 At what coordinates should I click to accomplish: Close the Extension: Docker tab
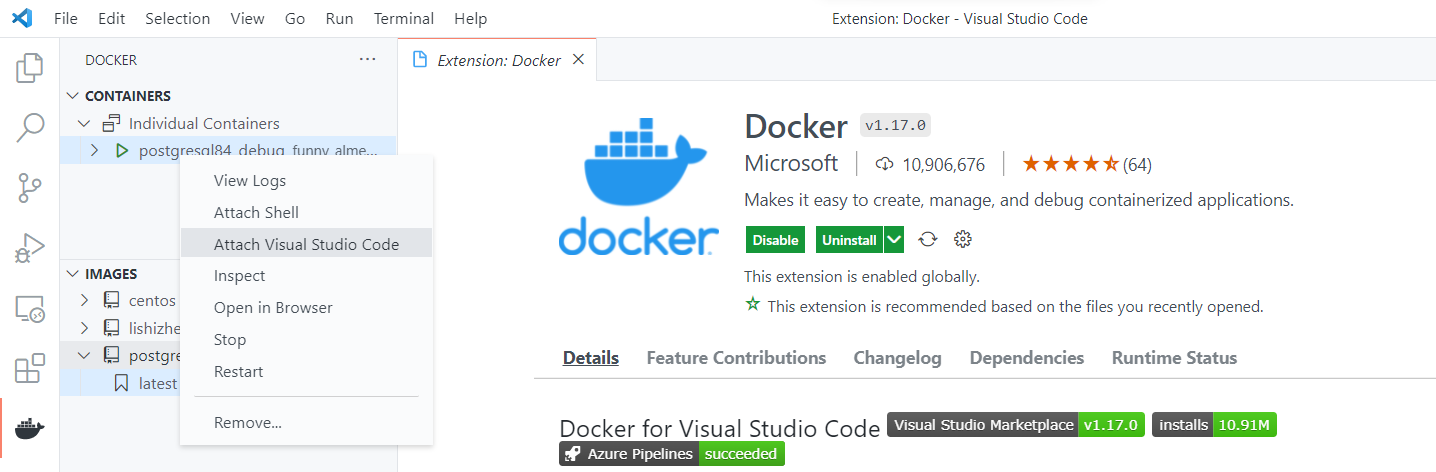click(578, 60)
